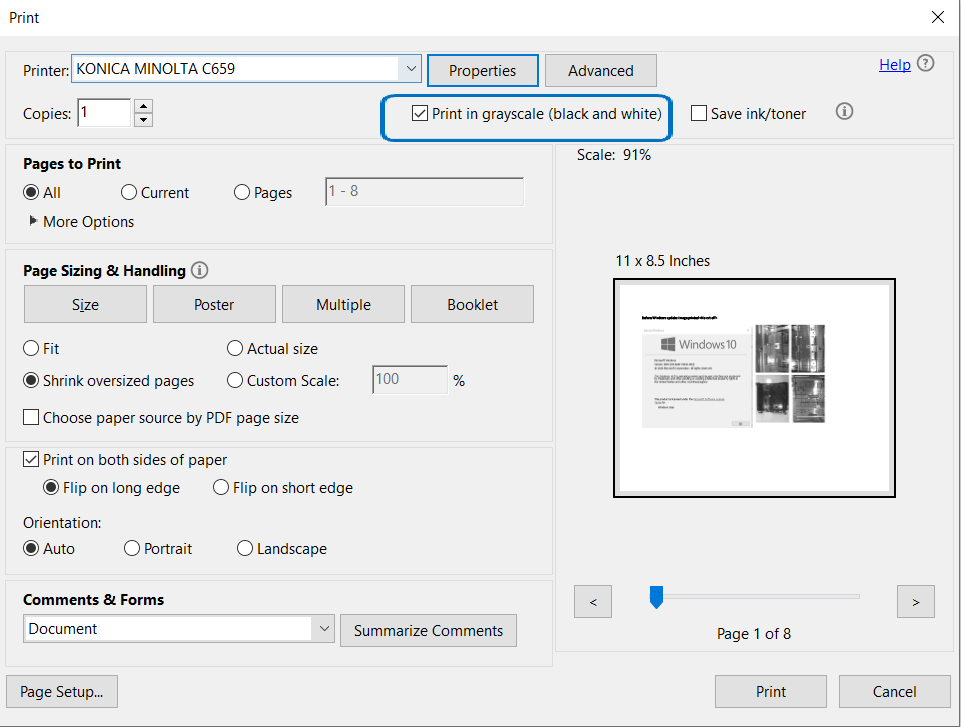
Task: Click the next page arrow under the preview
Action: (x=915, y=601)
